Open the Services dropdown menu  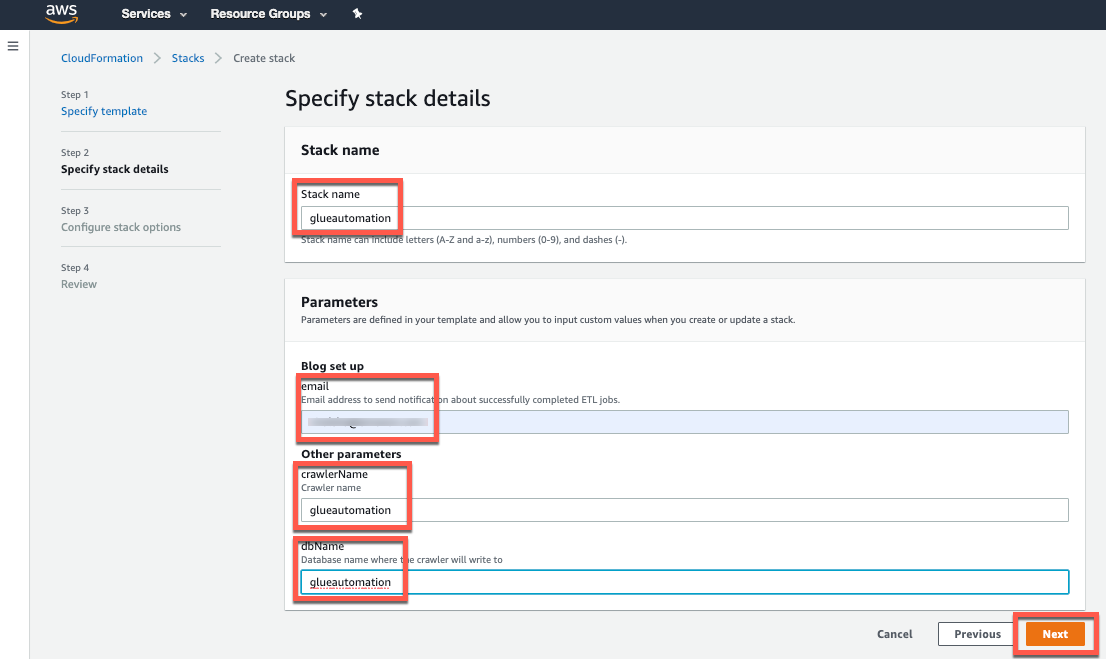pos(154,13)
